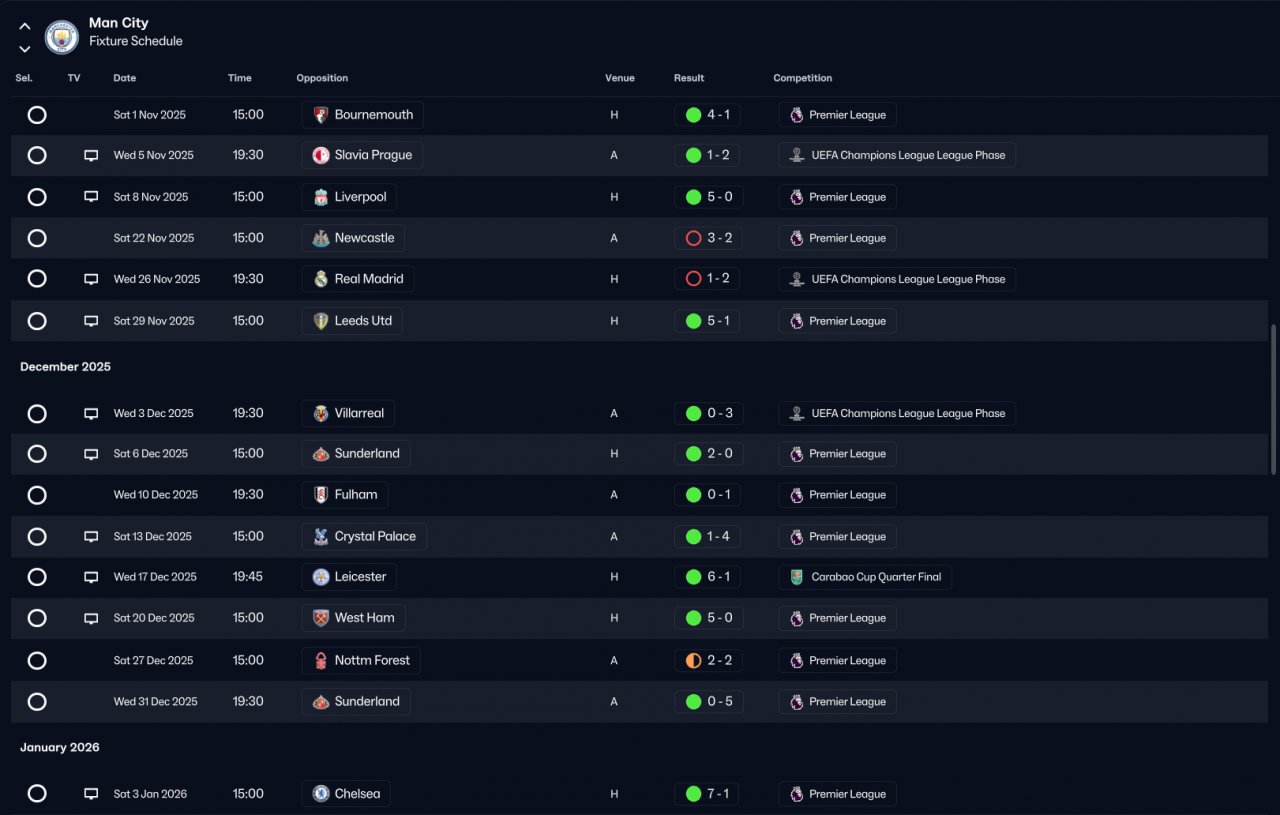
Task: Click the Man City club badge
Action: click(x=62, y=38)
